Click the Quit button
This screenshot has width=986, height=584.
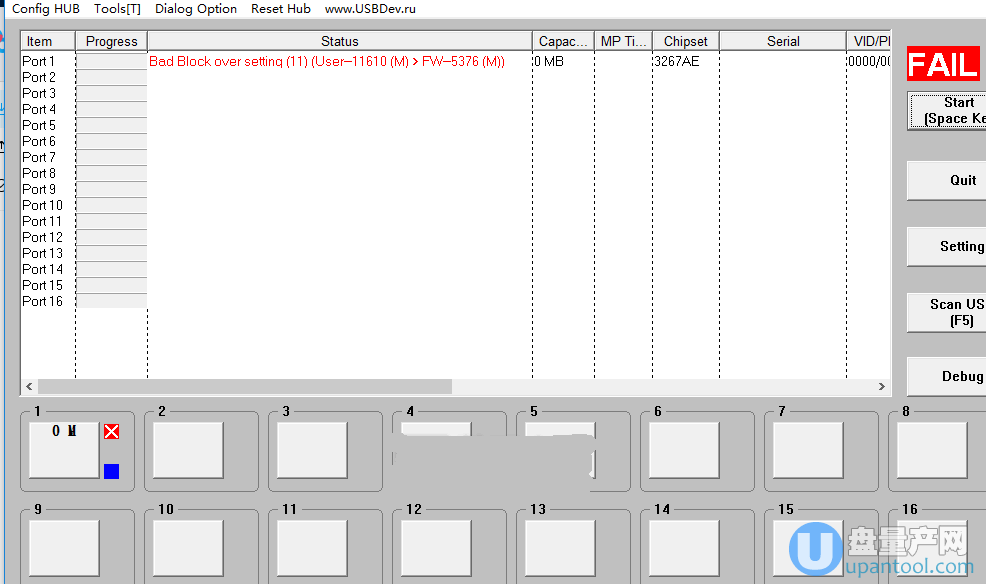click(x=950, y=181)
